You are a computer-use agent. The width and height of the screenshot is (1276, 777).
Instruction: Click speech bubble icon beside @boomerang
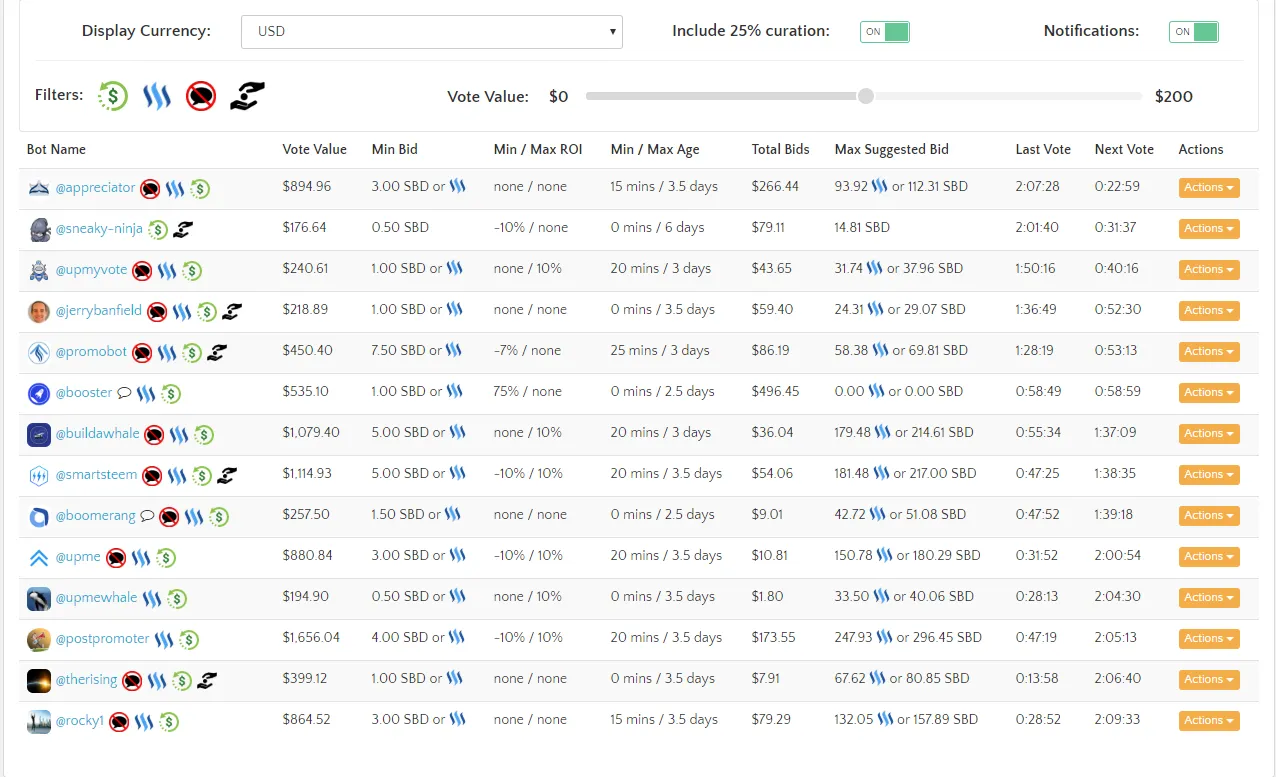coord(147,516)
